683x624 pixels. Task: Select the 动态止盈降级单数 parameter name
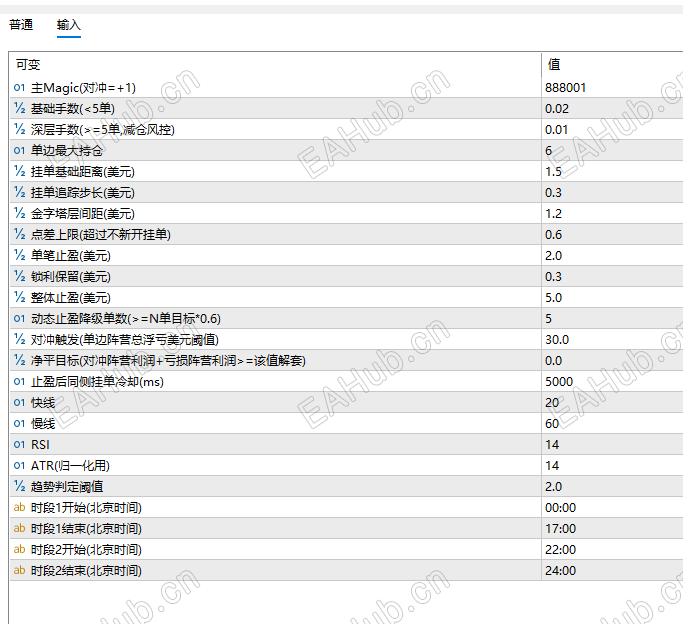(126, 319)
